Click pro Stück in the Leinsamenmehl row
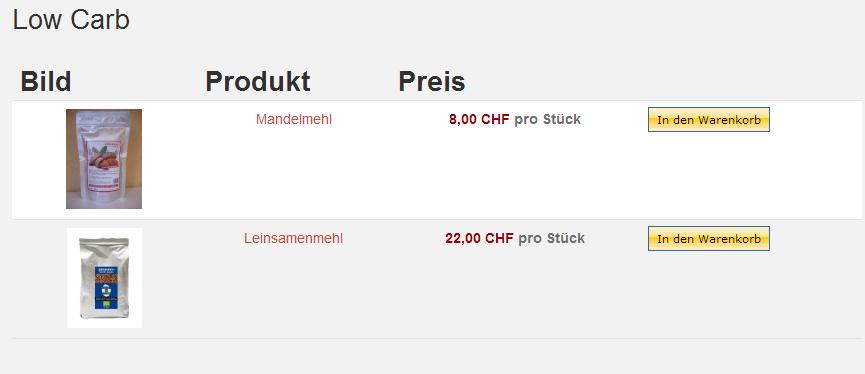Screen dimensions: 865x374 click(x=551, y=238)
